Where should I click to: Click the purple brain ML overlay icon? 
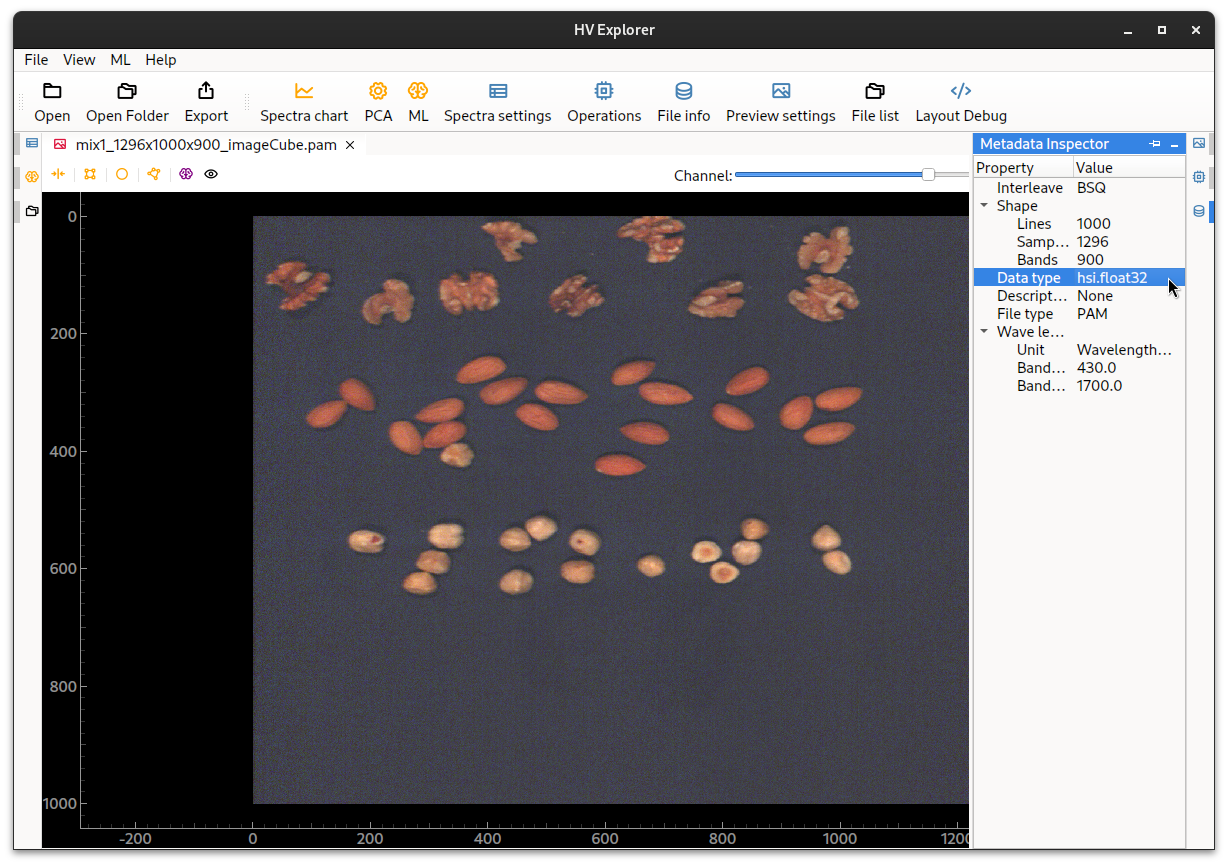186,174
